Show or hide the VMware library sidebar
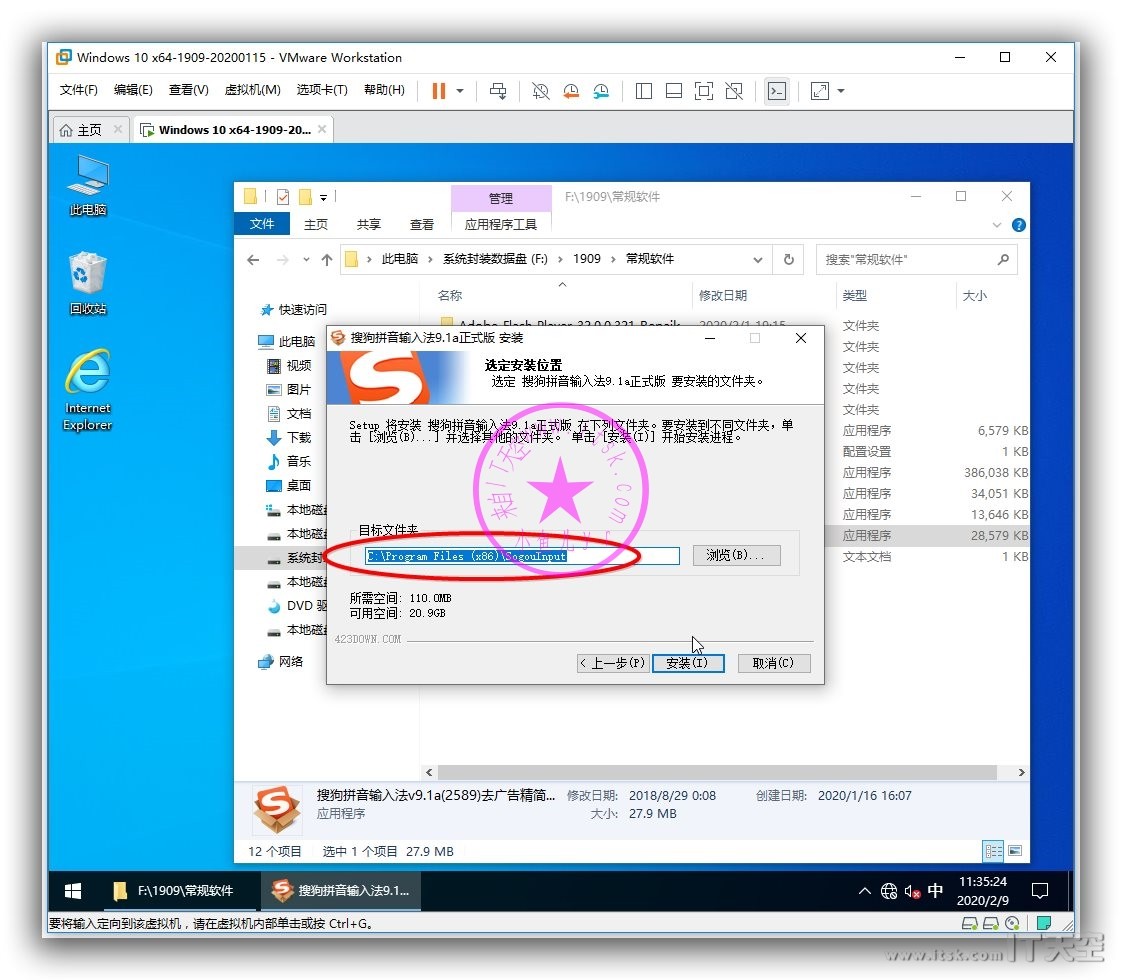Viewport: 1122px width, 980px height. tap(644, 91)
